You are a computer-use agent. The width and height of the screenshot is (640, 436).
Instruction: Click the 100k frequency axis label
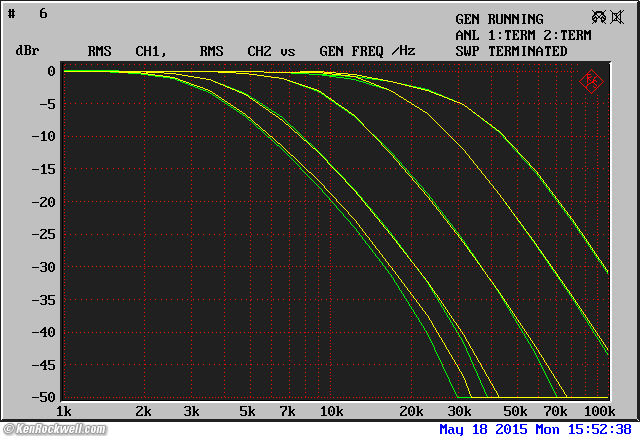(599, 412)
